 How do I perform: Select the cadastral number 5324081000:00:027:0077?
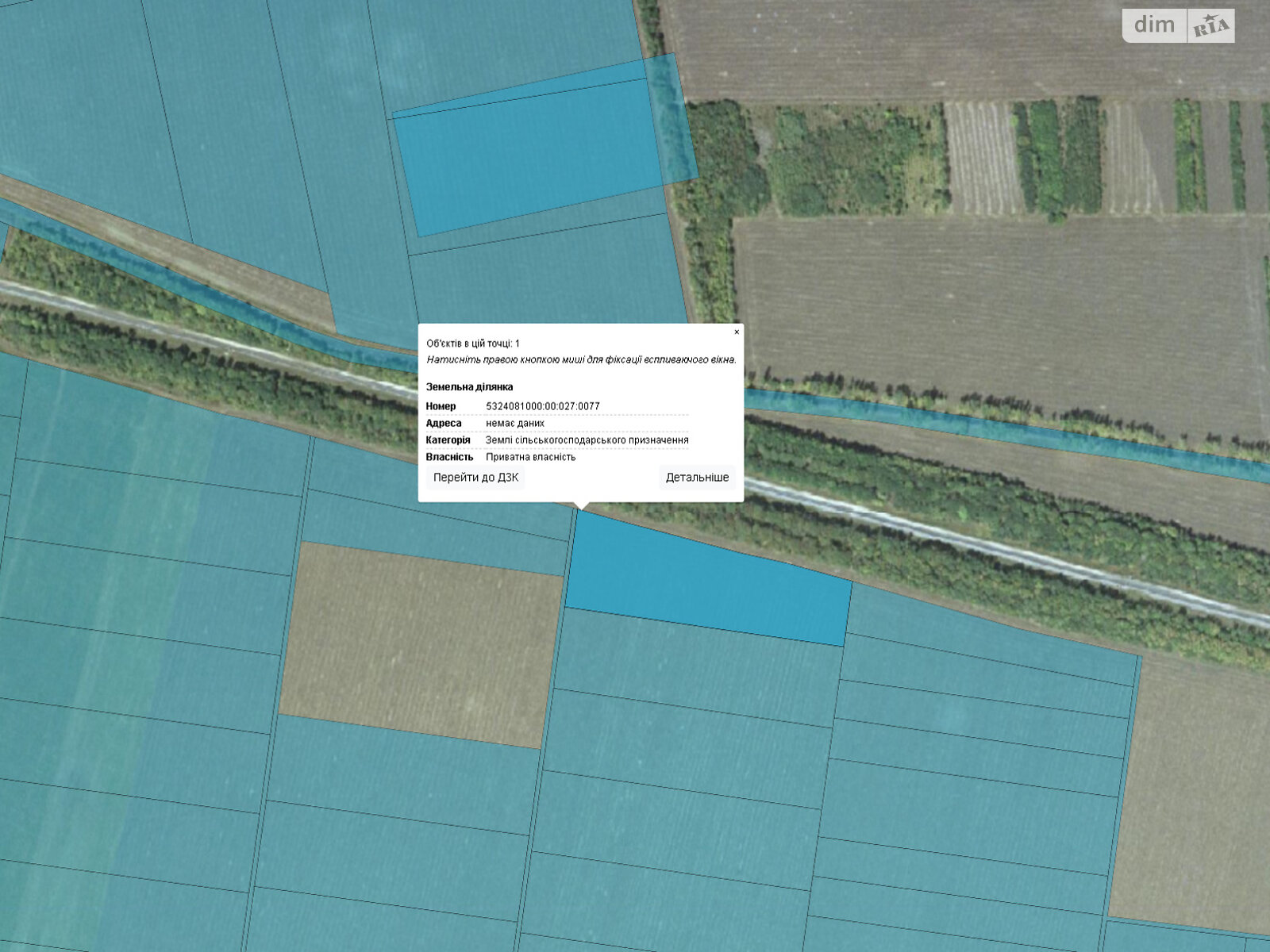[543, 406]
